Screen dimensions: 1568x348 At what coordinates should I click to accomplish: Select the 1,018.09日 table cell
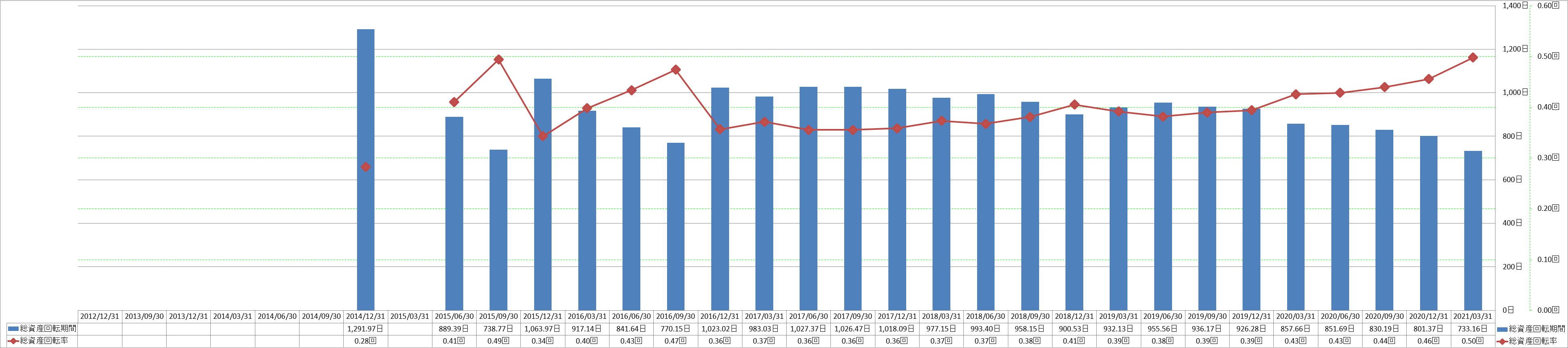(x=897, y=329)
